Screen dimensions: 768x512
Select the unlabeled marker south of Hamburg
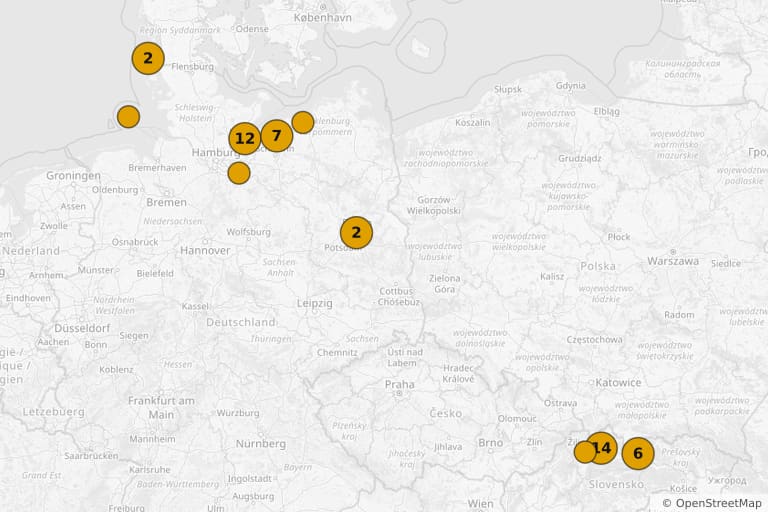point(239,173)
